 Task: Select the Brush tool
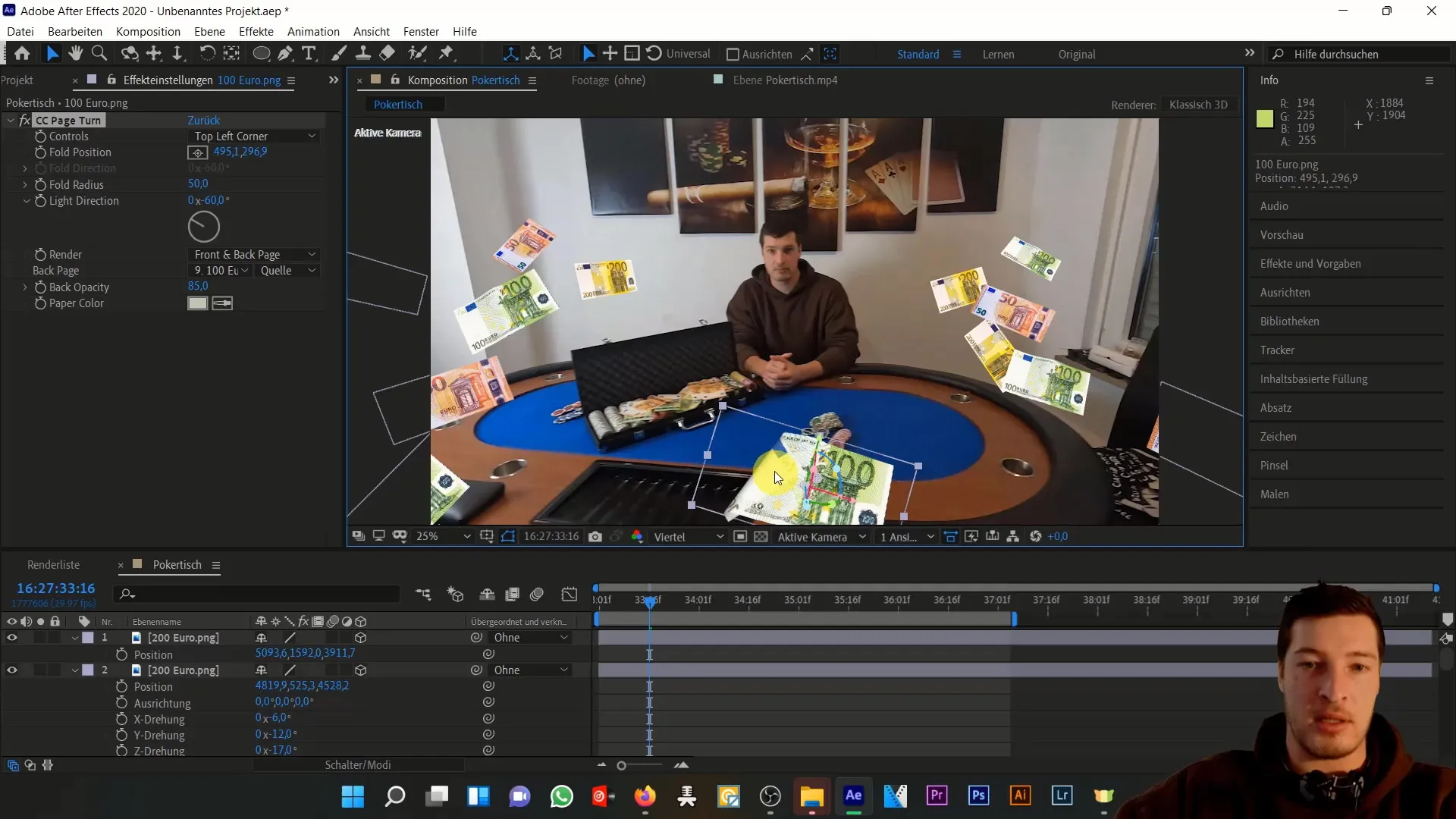point(339,53)
